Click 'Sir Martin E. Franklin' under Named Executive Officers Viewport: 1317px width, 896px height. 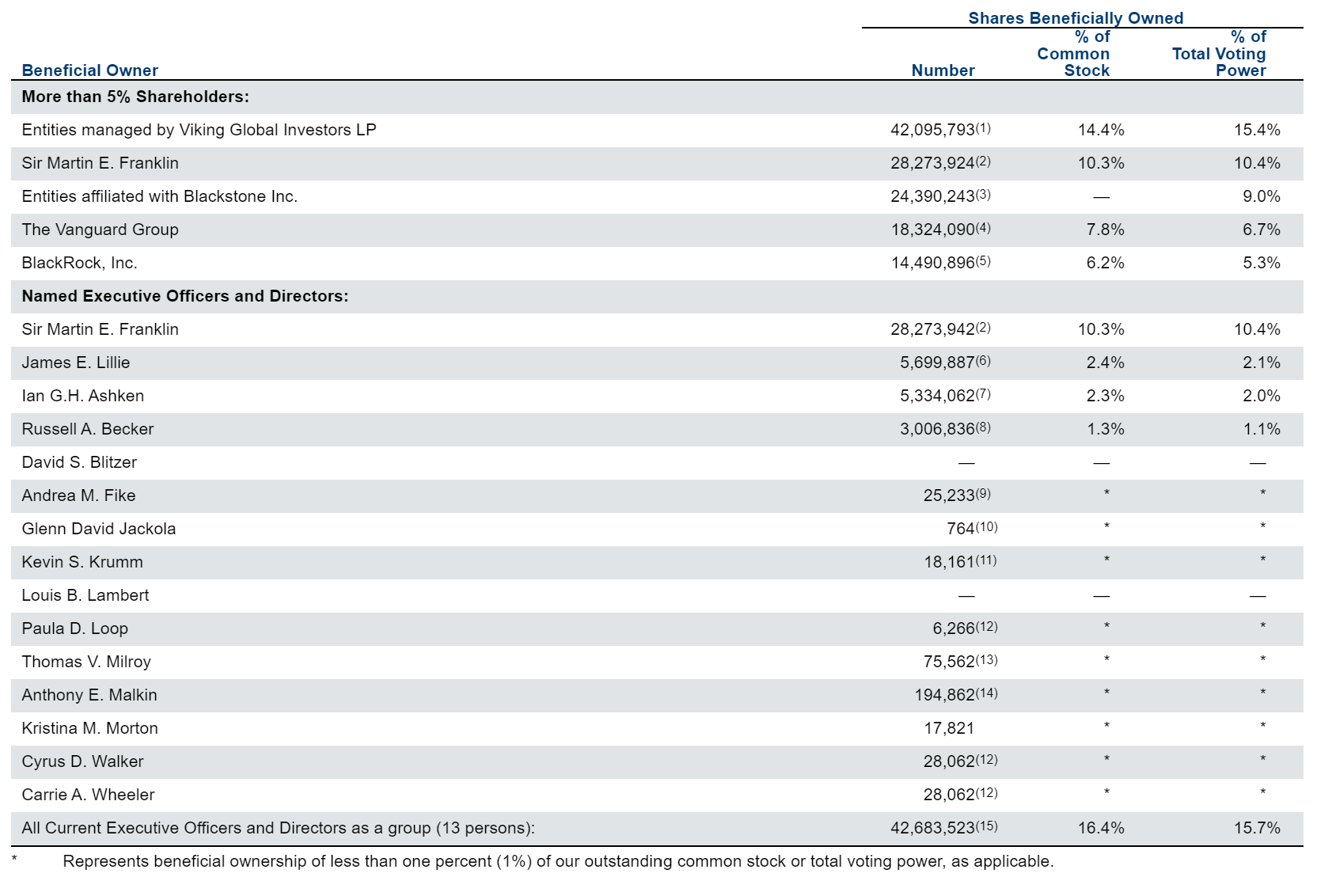pos(100,329)
